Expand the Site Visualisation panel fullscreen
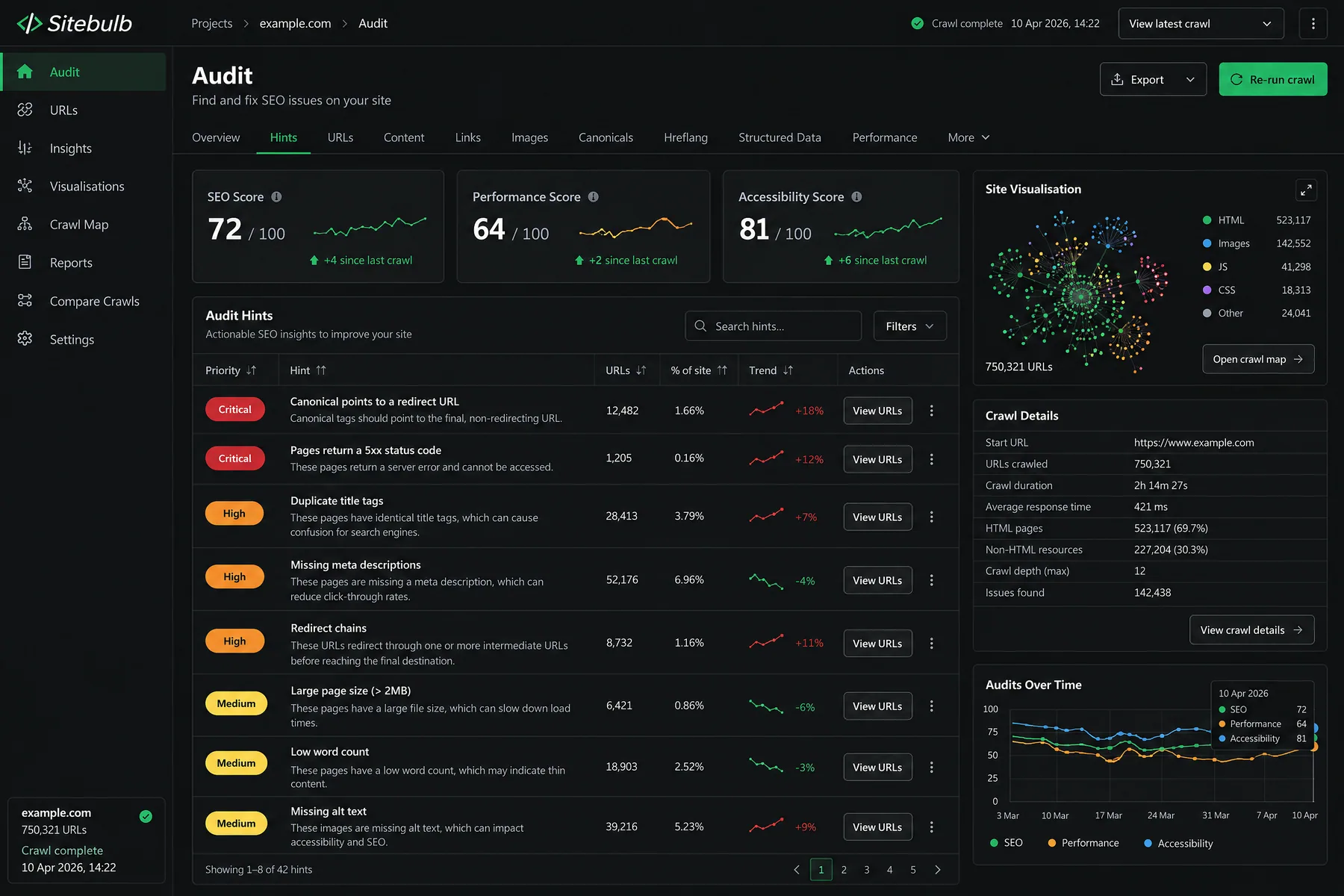Viewport: 1344px width, 896px height. pyautogui.click(x=1305, y=190)
